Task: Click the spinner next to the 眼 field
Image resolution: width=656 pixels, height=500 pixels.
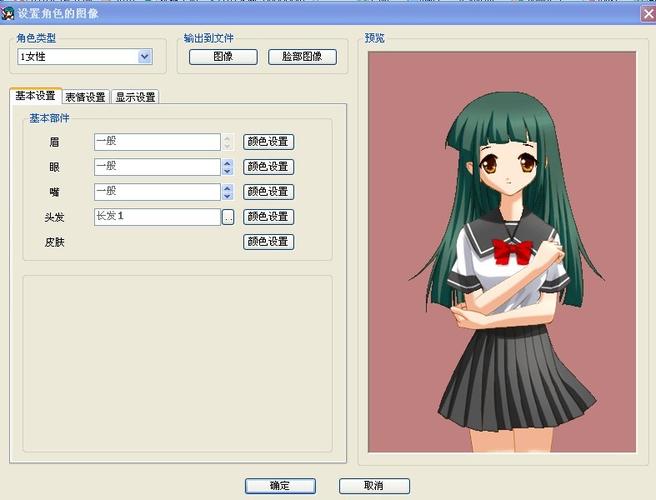Action: pyautogui.click(x=227, y=167)
